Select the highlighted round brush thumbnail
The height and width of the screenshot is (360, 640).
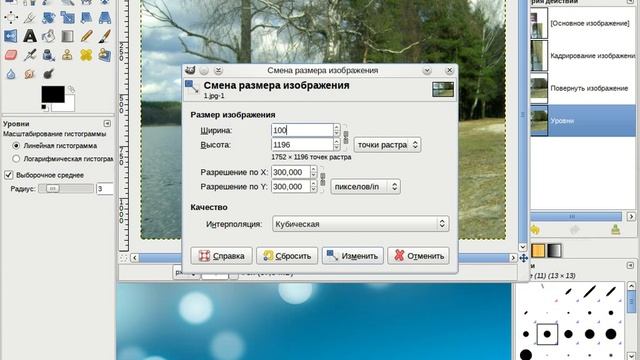[x=547, y=334]
